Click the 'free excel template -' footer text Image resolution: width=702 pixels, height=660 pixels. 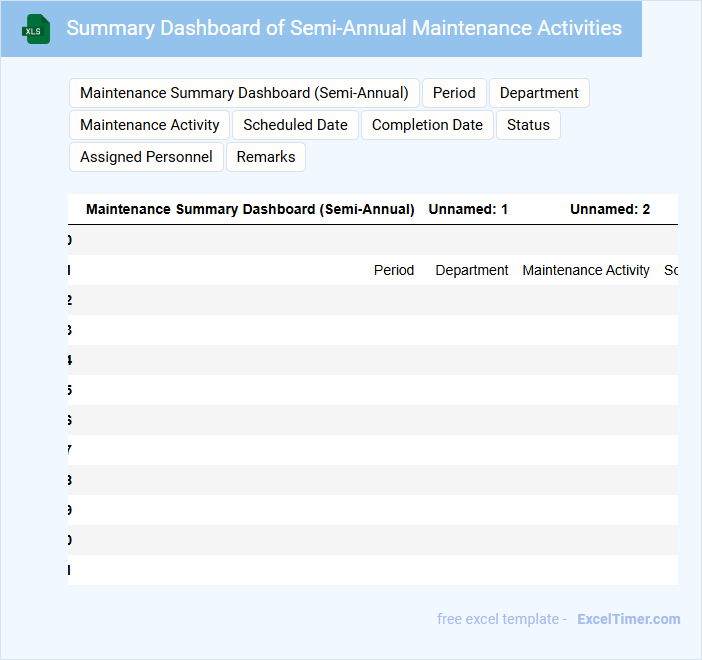(x=502, y=619)
